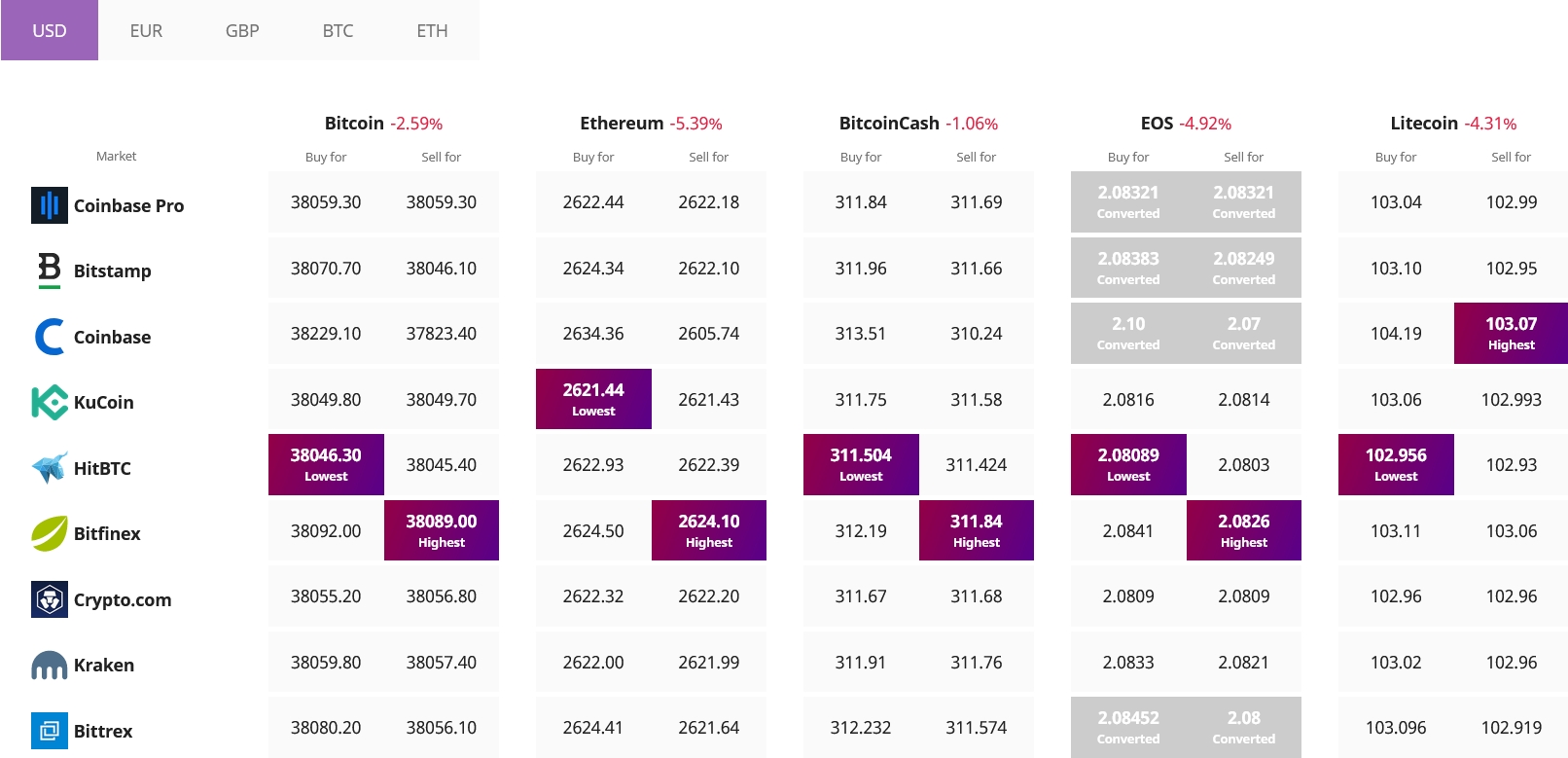The width and height of the screenshot is (1568, 758).
Task: Click the Bittrex blue square logo
Action: coord(50,731)
